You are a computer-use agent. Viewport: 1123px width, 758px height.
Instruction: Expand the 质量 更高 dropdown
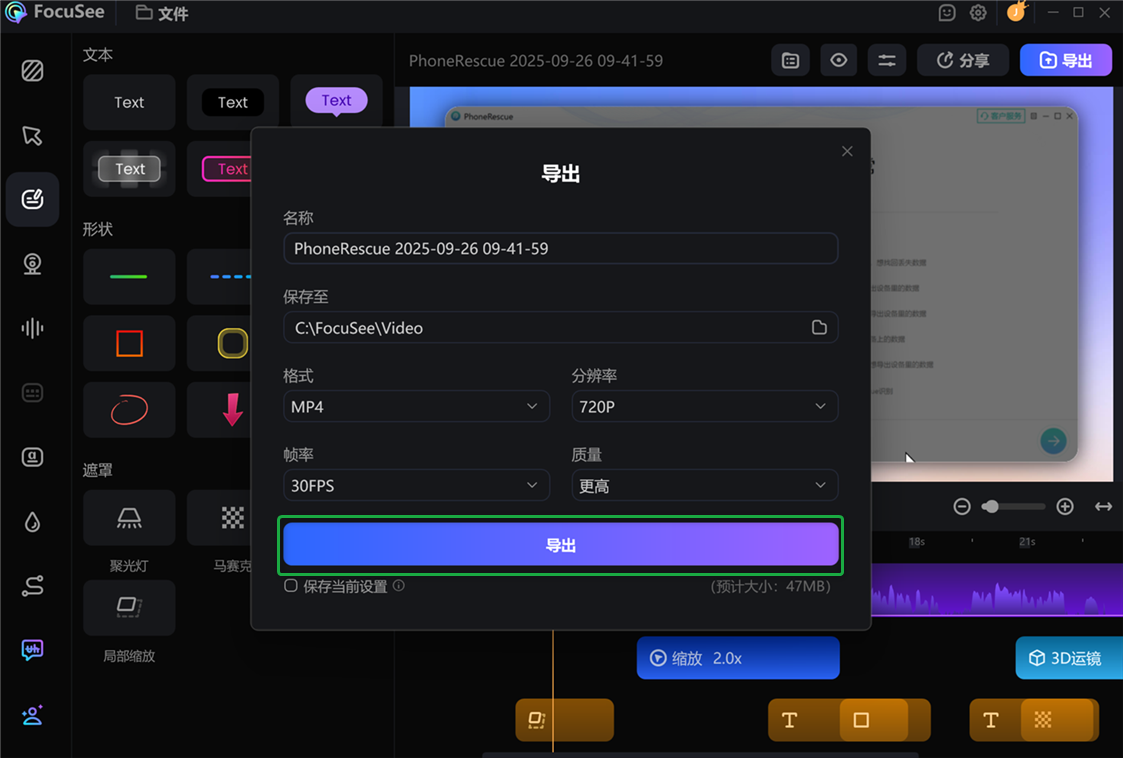click(705, 485)
